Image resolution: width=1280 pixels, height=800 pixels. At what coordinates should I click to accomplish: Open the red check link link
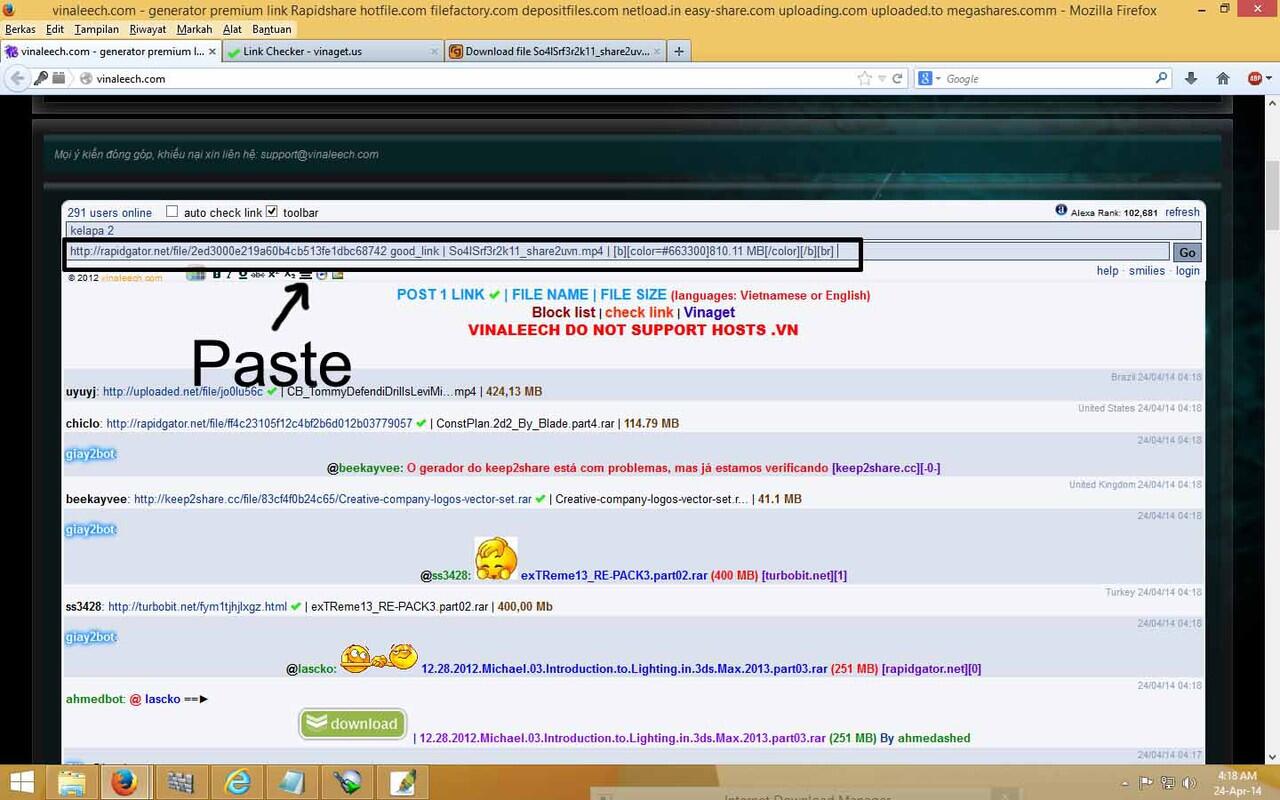click(x=639, y=313)
